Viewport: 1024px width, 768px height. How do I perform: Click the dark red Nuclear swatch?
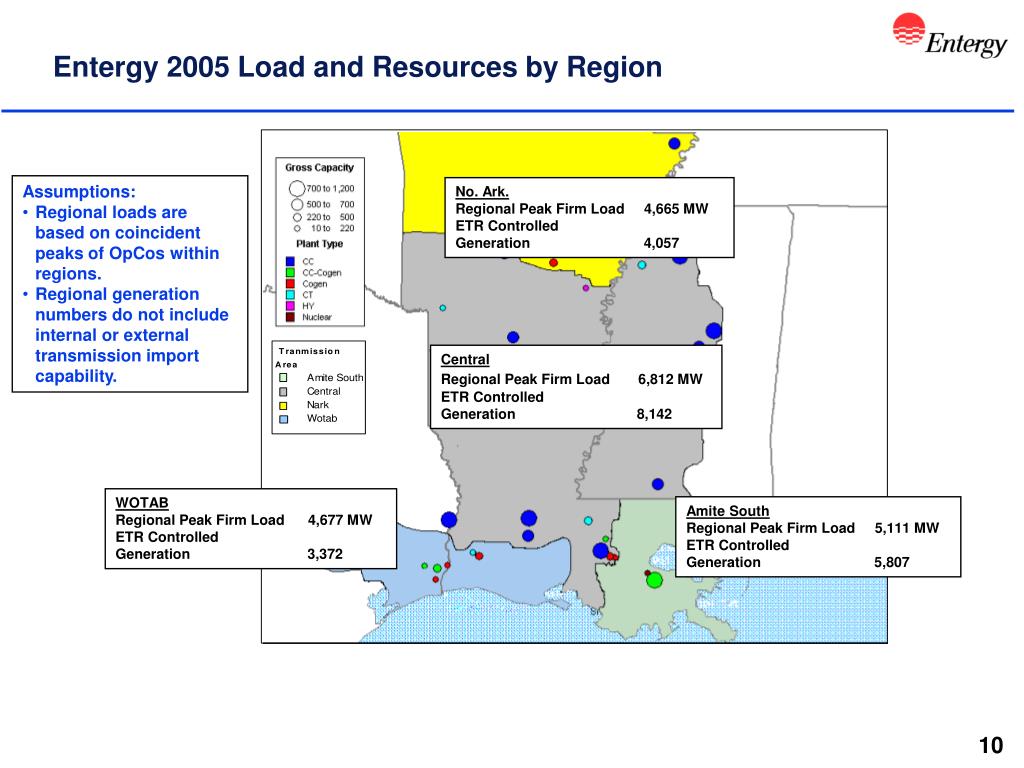(290, 317)
